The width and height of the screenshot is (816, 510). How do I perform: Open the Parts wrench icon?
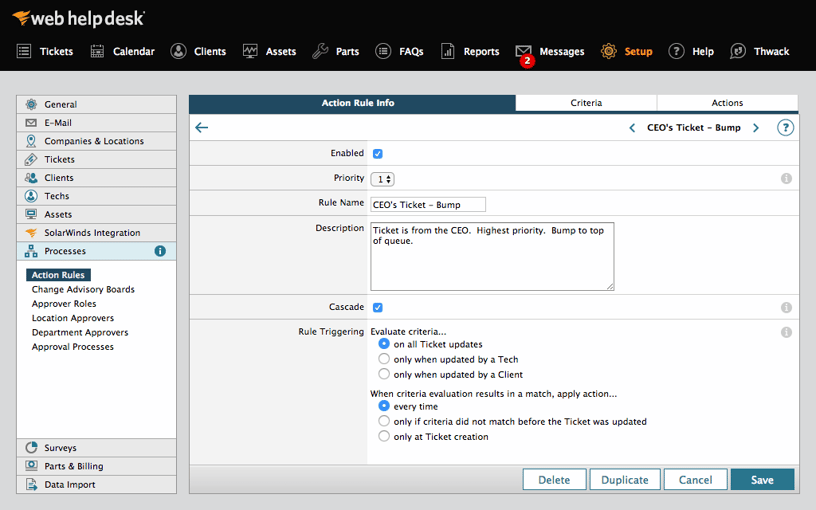tap(320, 51)
